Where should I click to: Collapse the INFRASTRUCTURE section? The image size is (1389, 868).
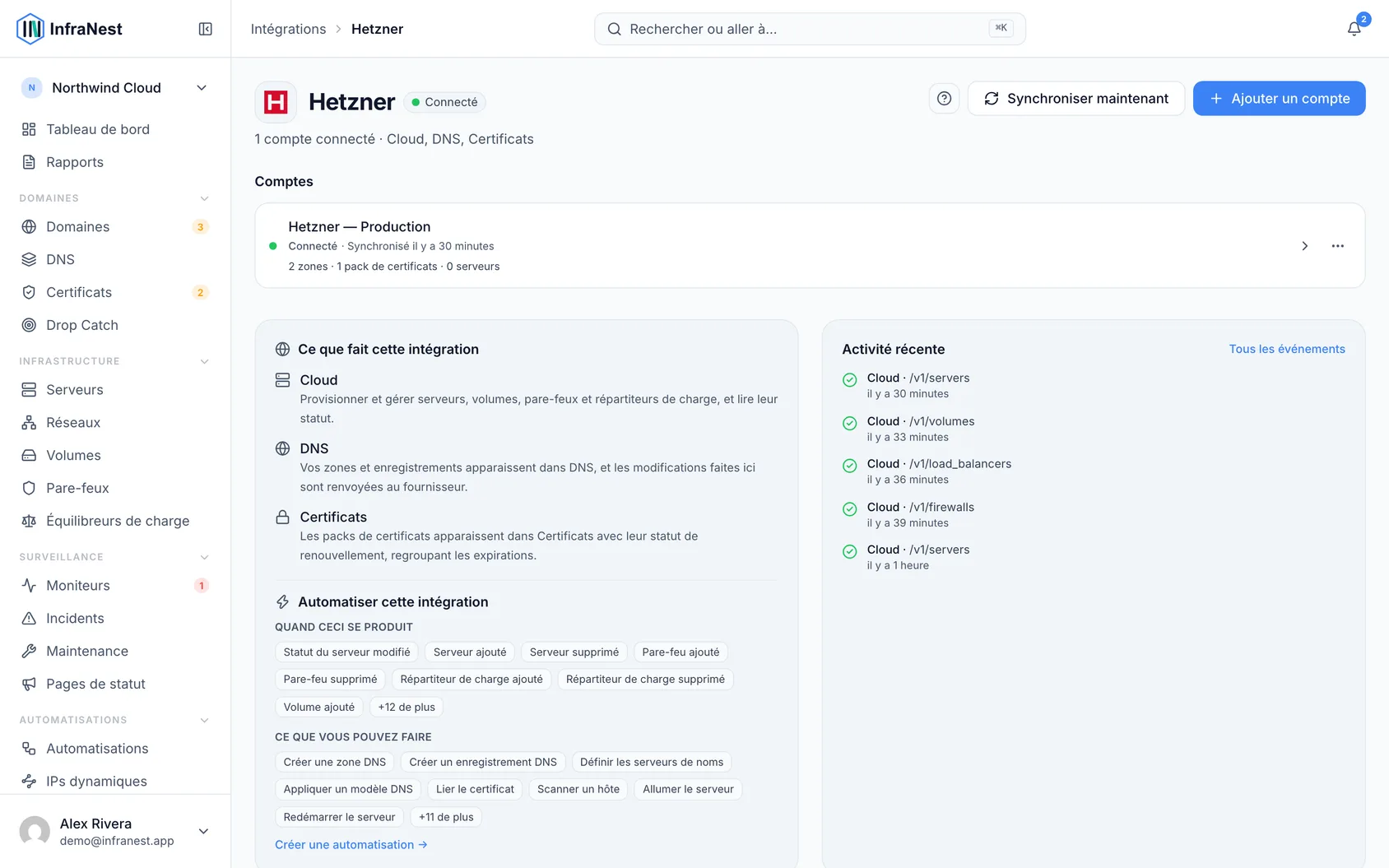tap(205, 361)
